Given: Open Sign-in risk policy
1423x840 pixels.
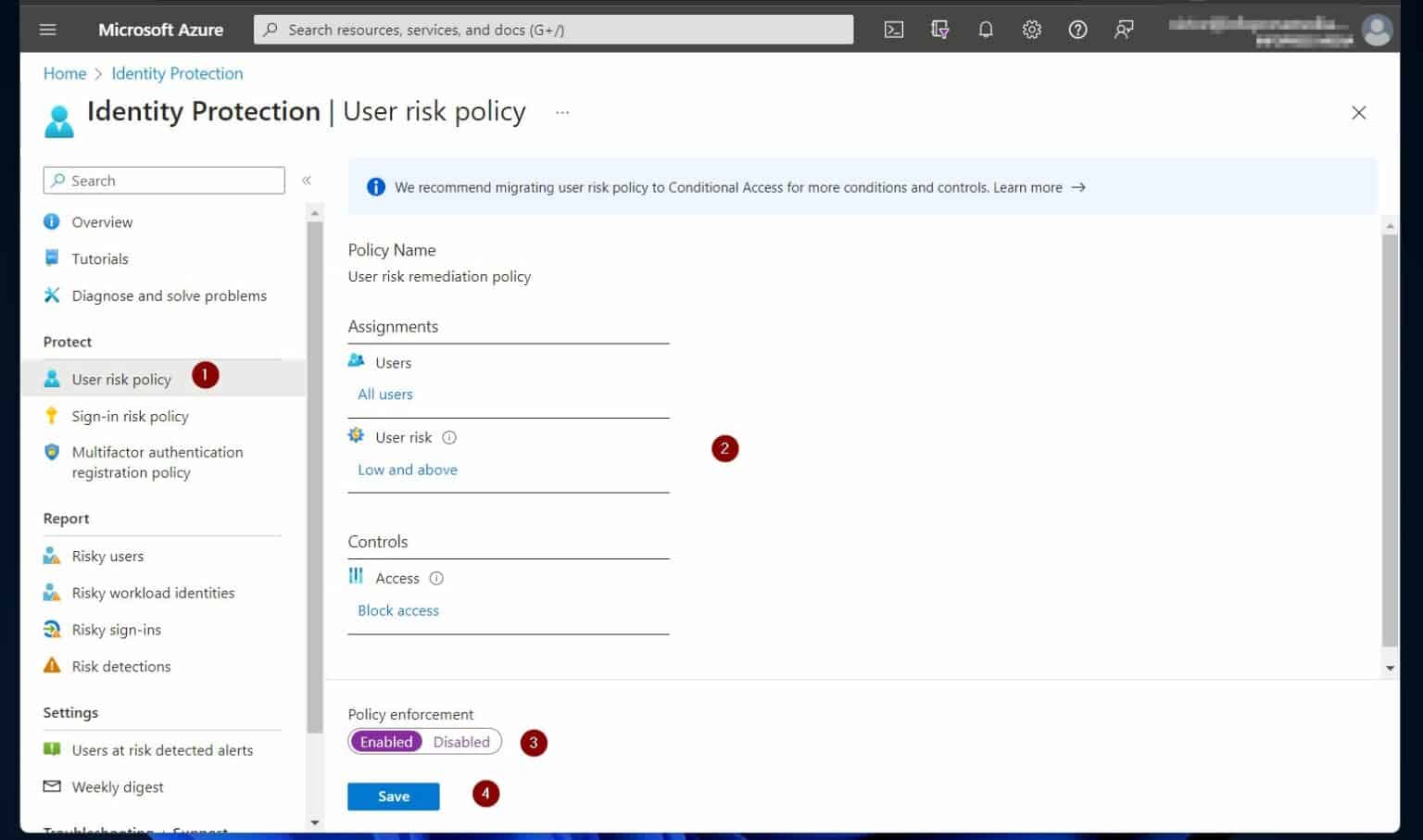Looking at the screenshot, I should click(130, 417).
